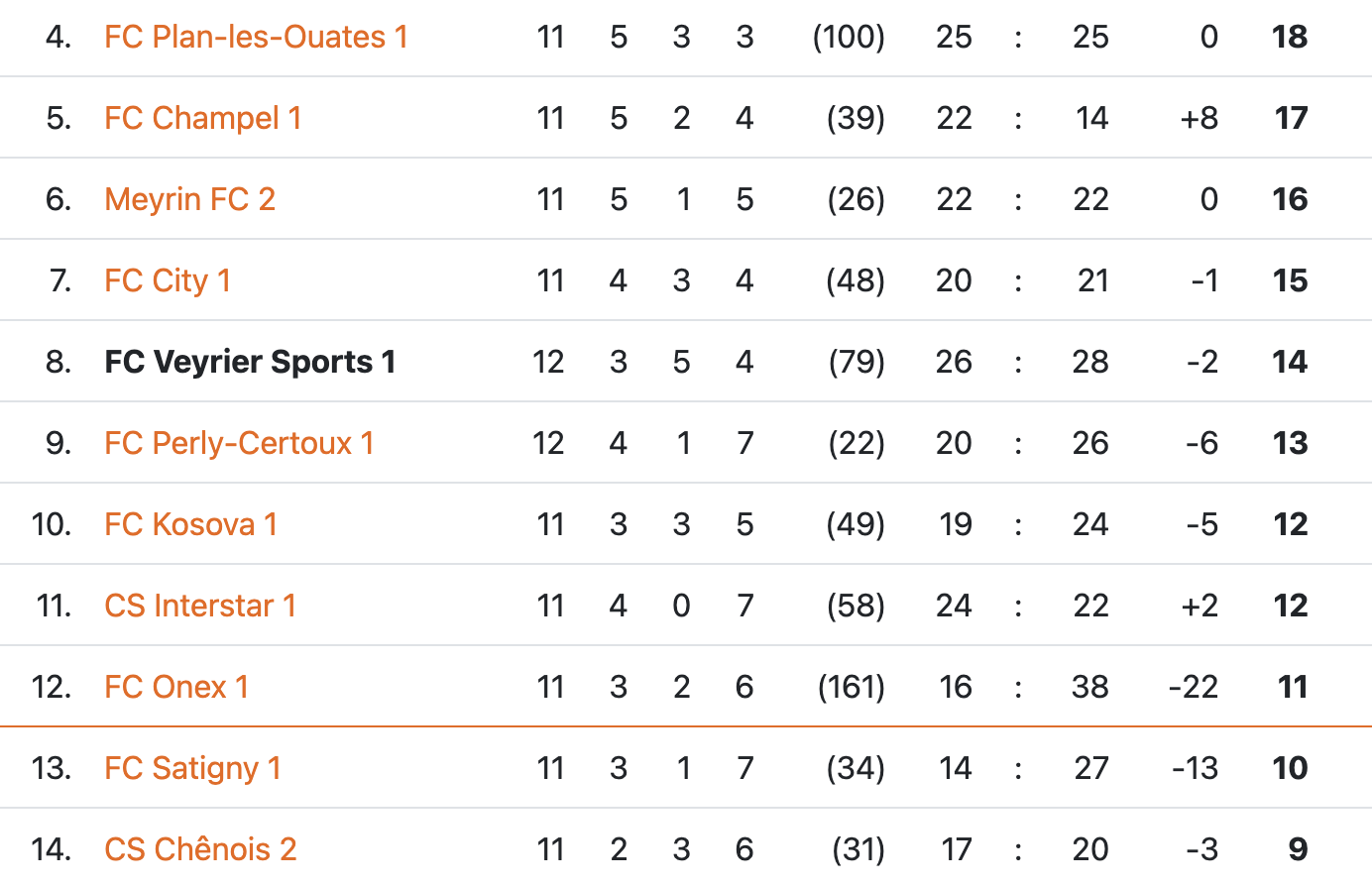Image resolution: width=1372 pixels, height=886 pixels.
Task: Click the 9 points total for CS Chênois 2
Action: 1298,850
